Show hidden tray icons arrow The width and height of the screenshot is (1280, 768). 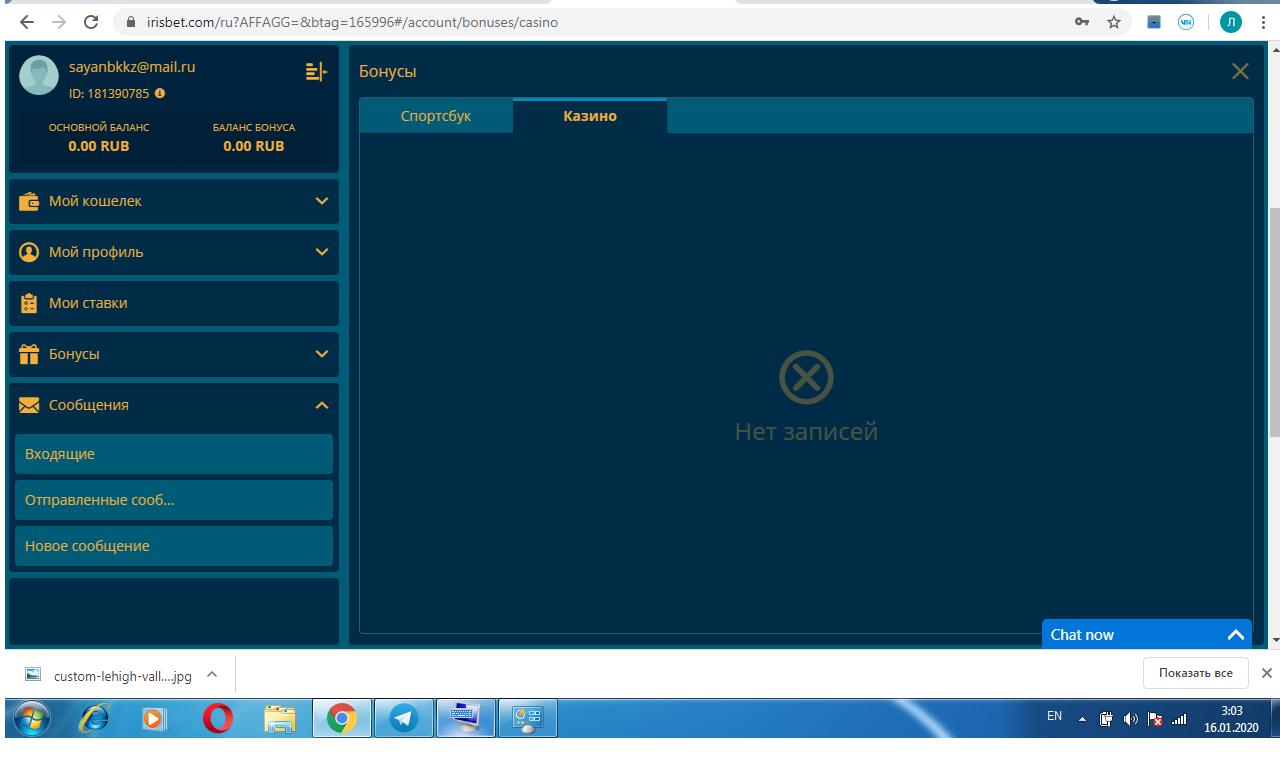click(1081, 719)
